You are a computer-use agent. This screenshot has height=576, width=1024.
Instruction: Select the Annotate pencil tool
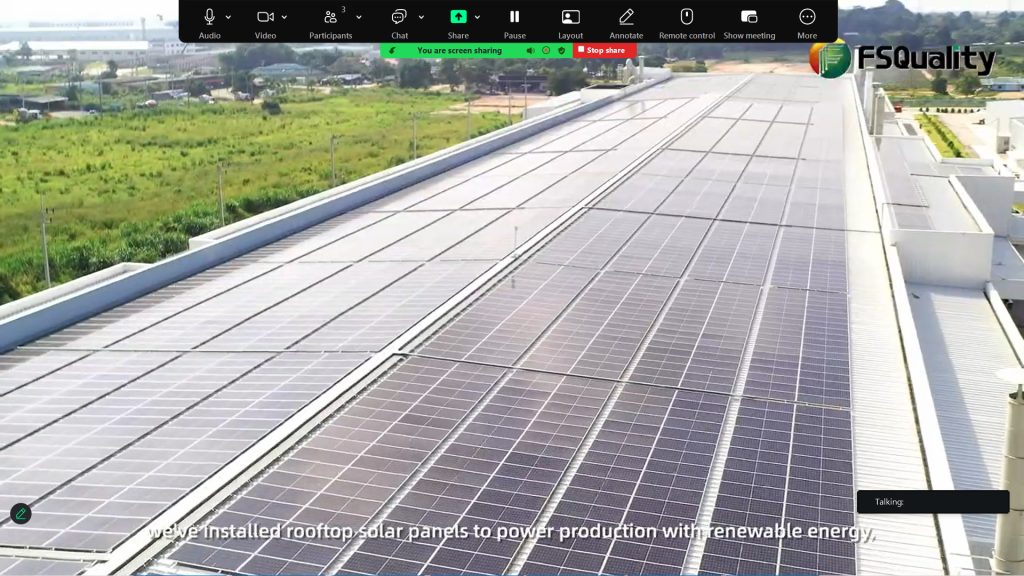tap(627, 17)
